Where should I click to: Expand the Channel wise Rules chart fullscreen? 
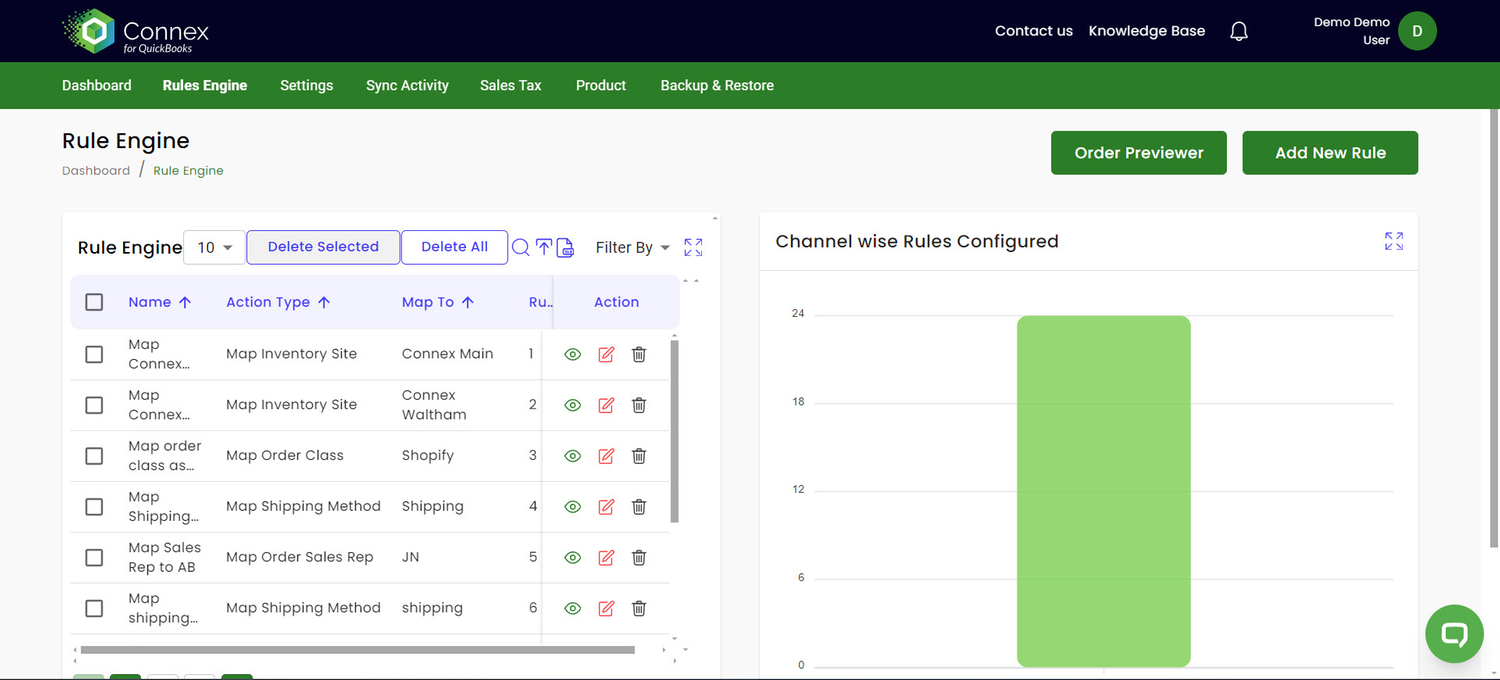(1394, 241)
